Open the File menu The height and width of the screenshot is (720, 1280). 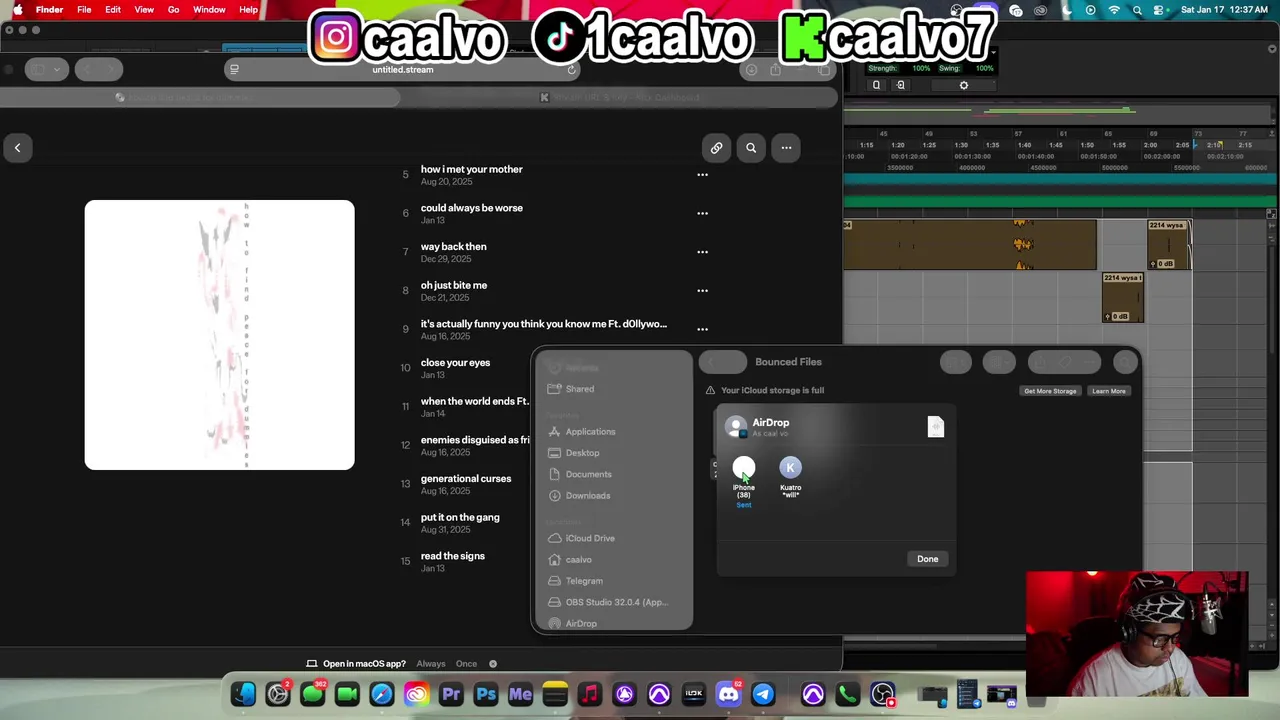point(84,10)
